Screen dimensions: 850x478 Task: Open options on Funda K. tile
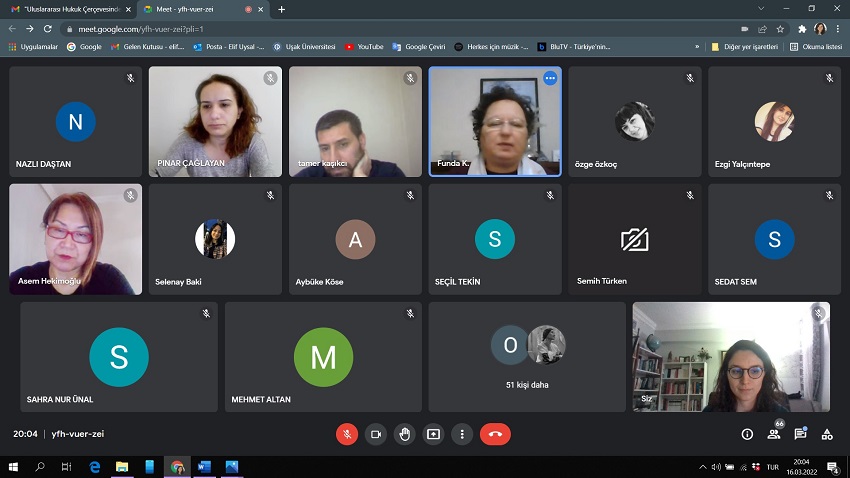click(549, 78)
